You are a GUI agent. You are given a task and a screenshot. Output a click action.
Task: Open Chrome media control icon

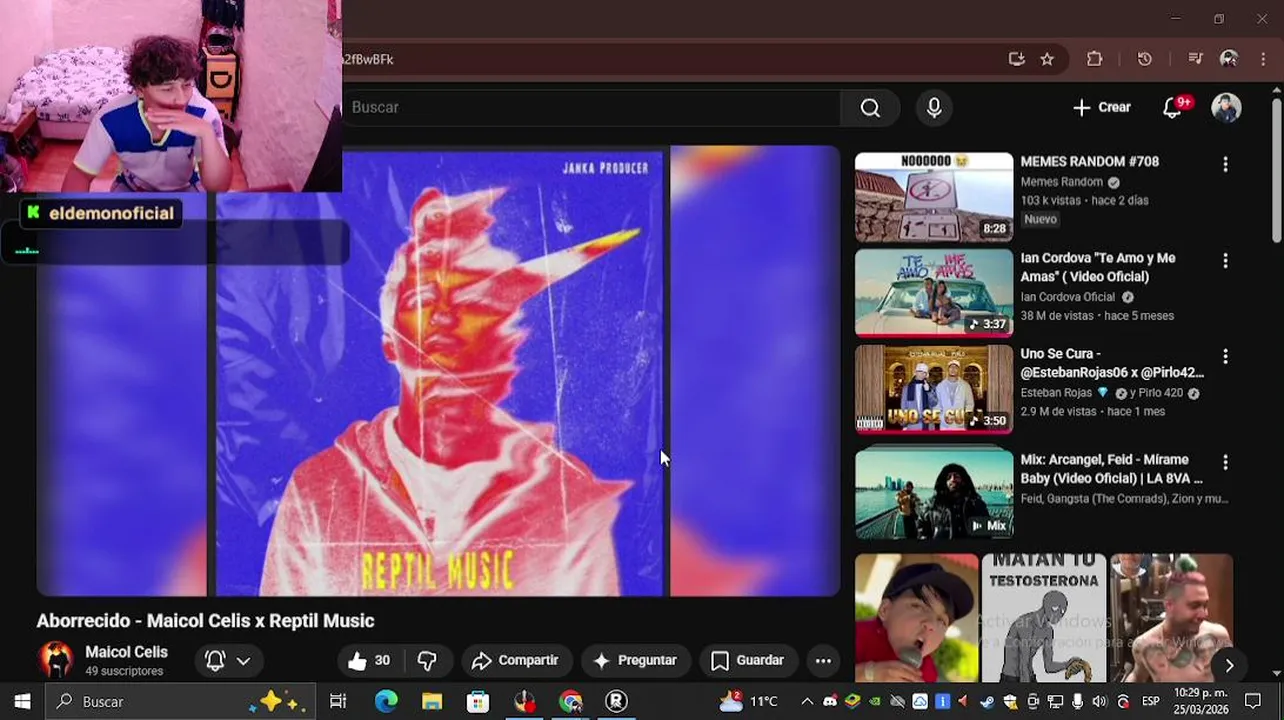tap(1195, 59)
